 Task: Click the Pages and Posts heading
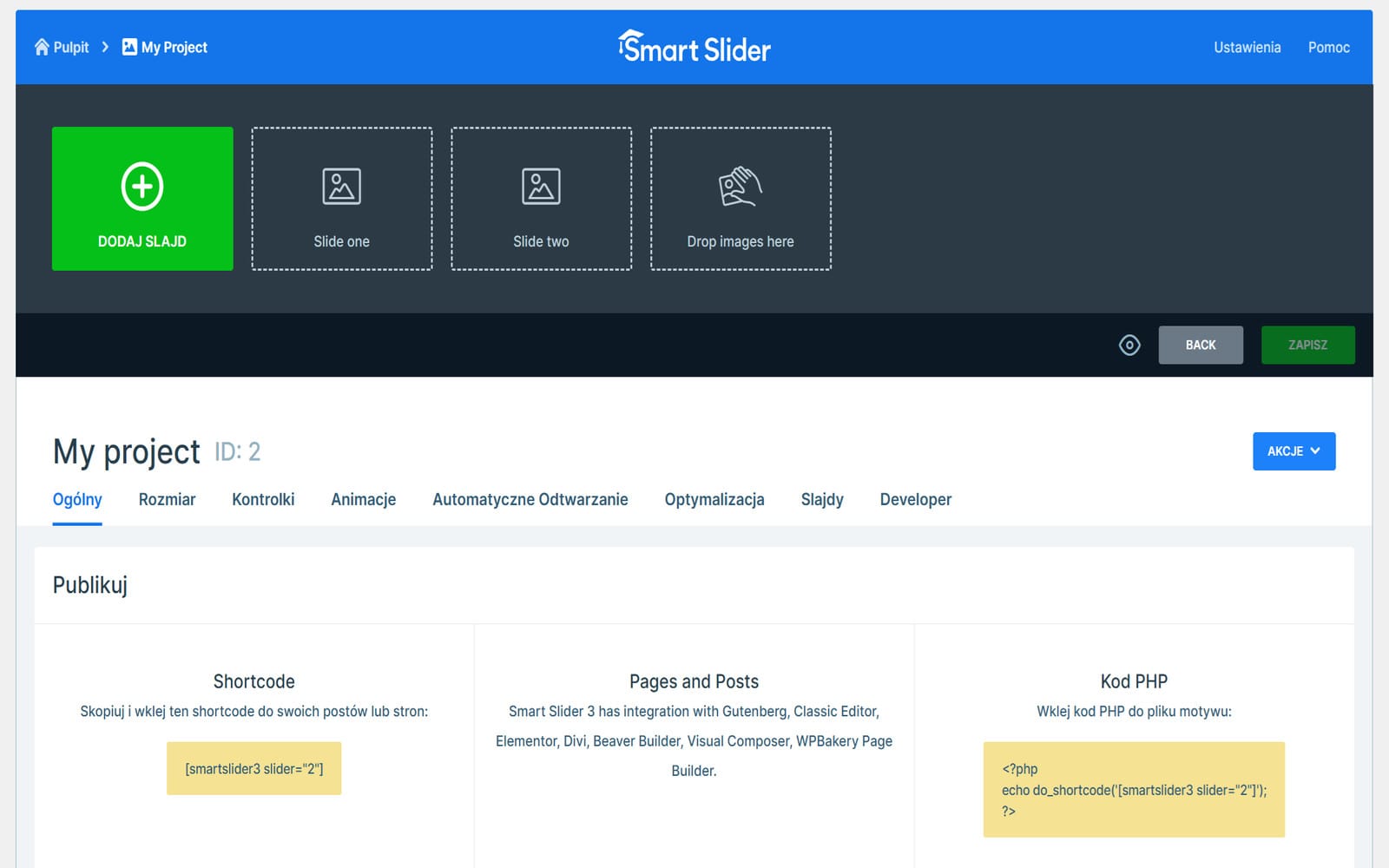[x=694, y=681]
